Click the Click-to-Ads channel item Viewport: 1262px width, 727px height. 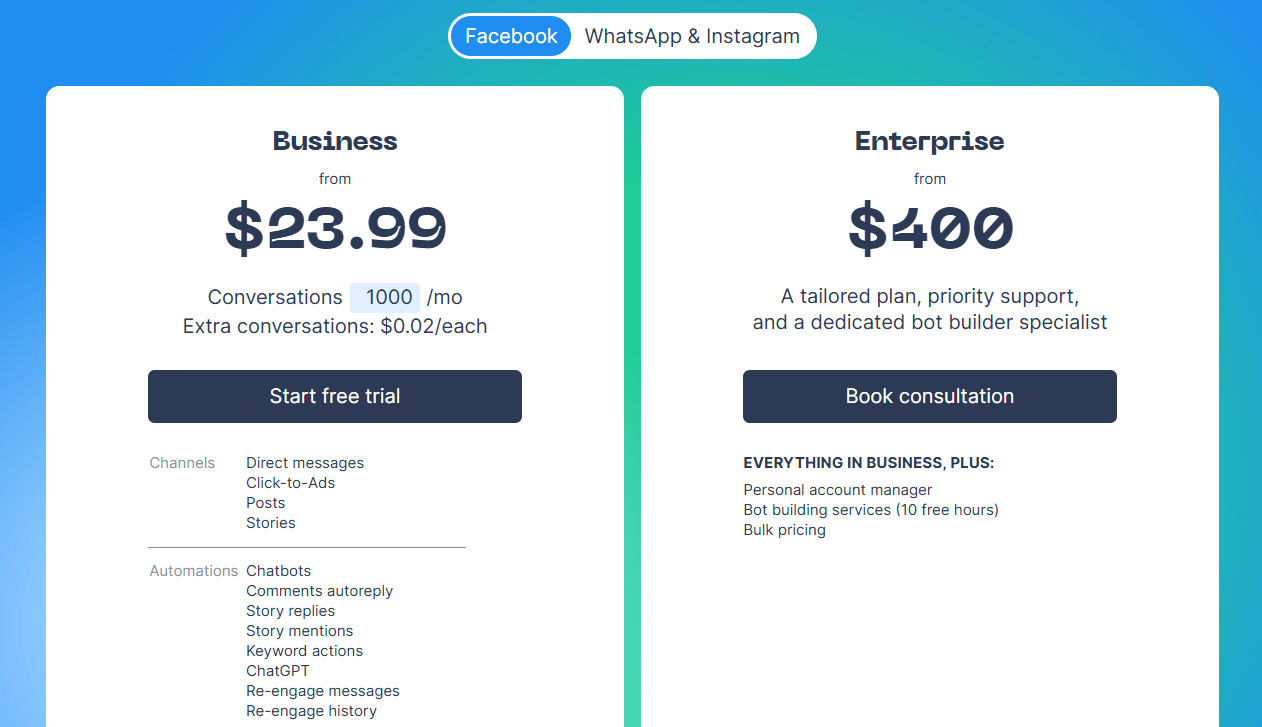tap(290, 482)
